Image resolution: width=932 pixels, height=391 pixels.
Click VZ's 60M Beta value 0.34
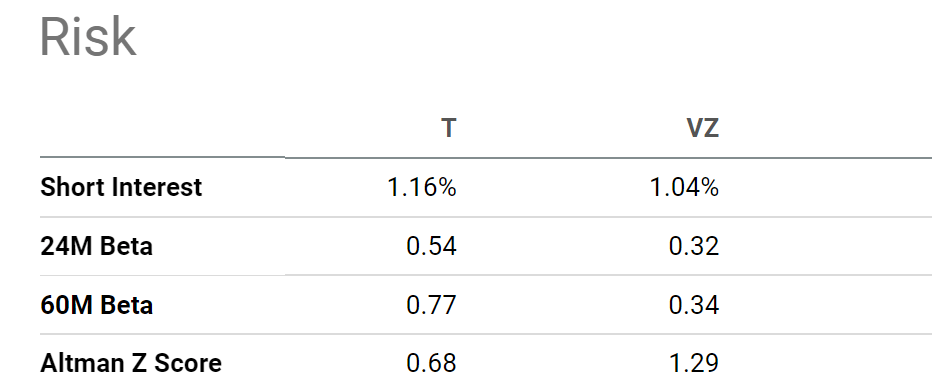[x=694, y=305]
